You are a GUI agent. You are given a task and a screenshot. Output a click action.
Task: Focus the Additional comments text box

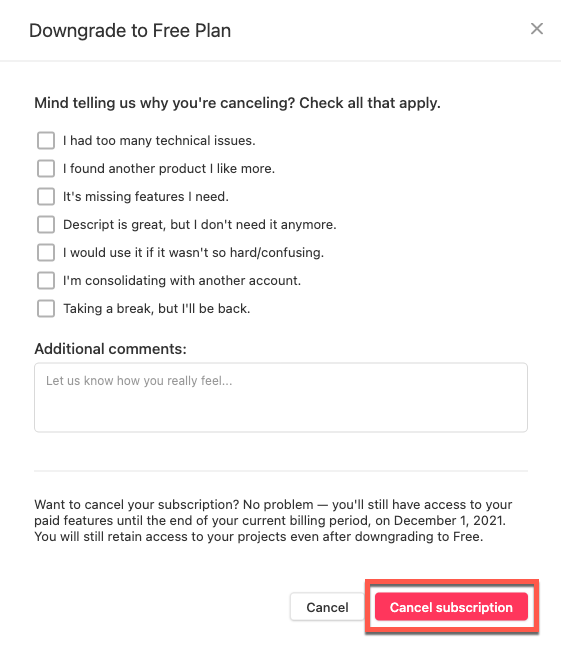click(281, 397)
